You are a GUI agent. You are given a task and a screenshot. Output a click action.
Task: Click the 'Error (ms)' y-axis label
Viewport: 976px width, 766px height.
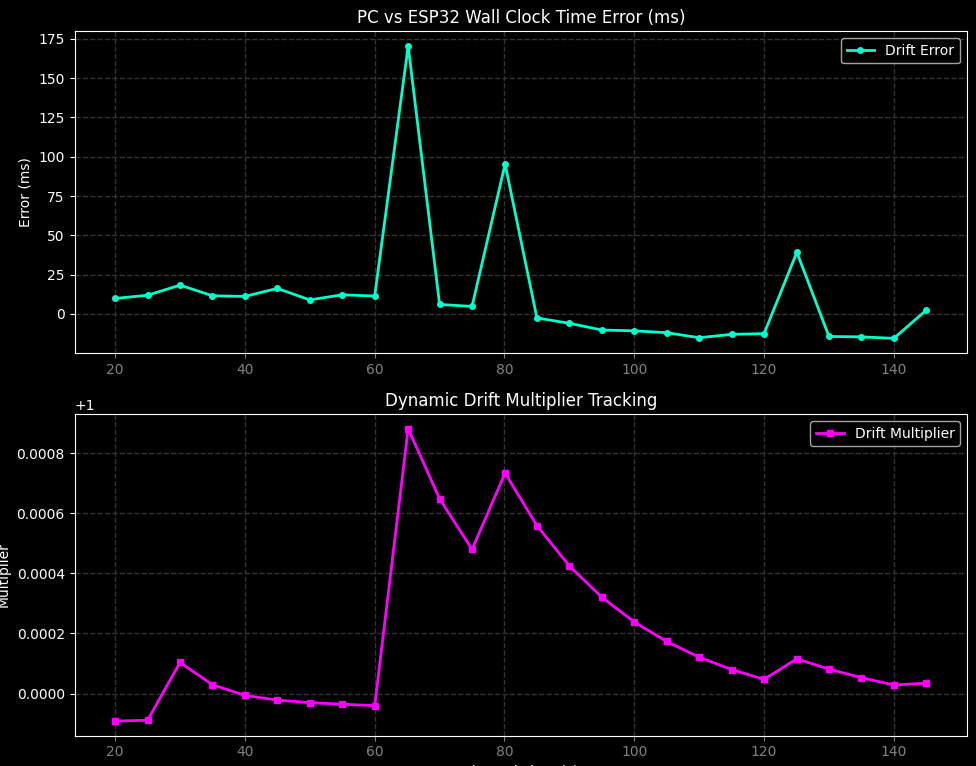(x=25, y=192)
